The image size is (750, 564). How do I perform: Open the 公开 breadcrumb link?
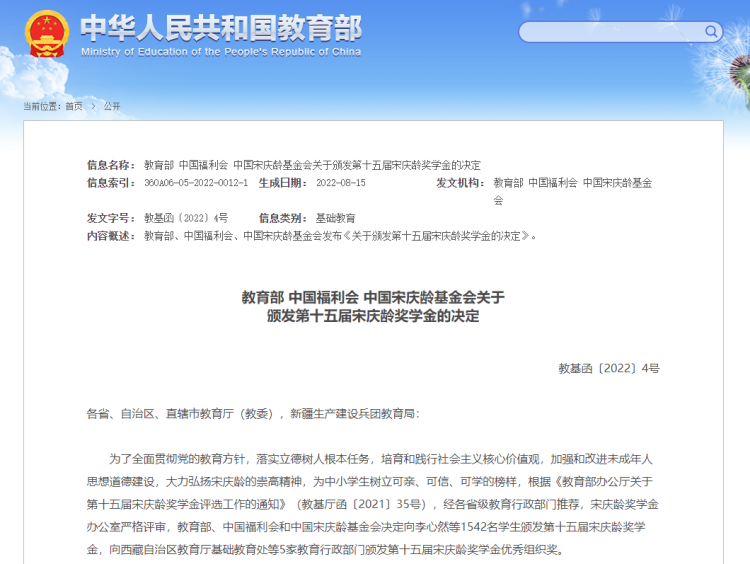(112, 106)
